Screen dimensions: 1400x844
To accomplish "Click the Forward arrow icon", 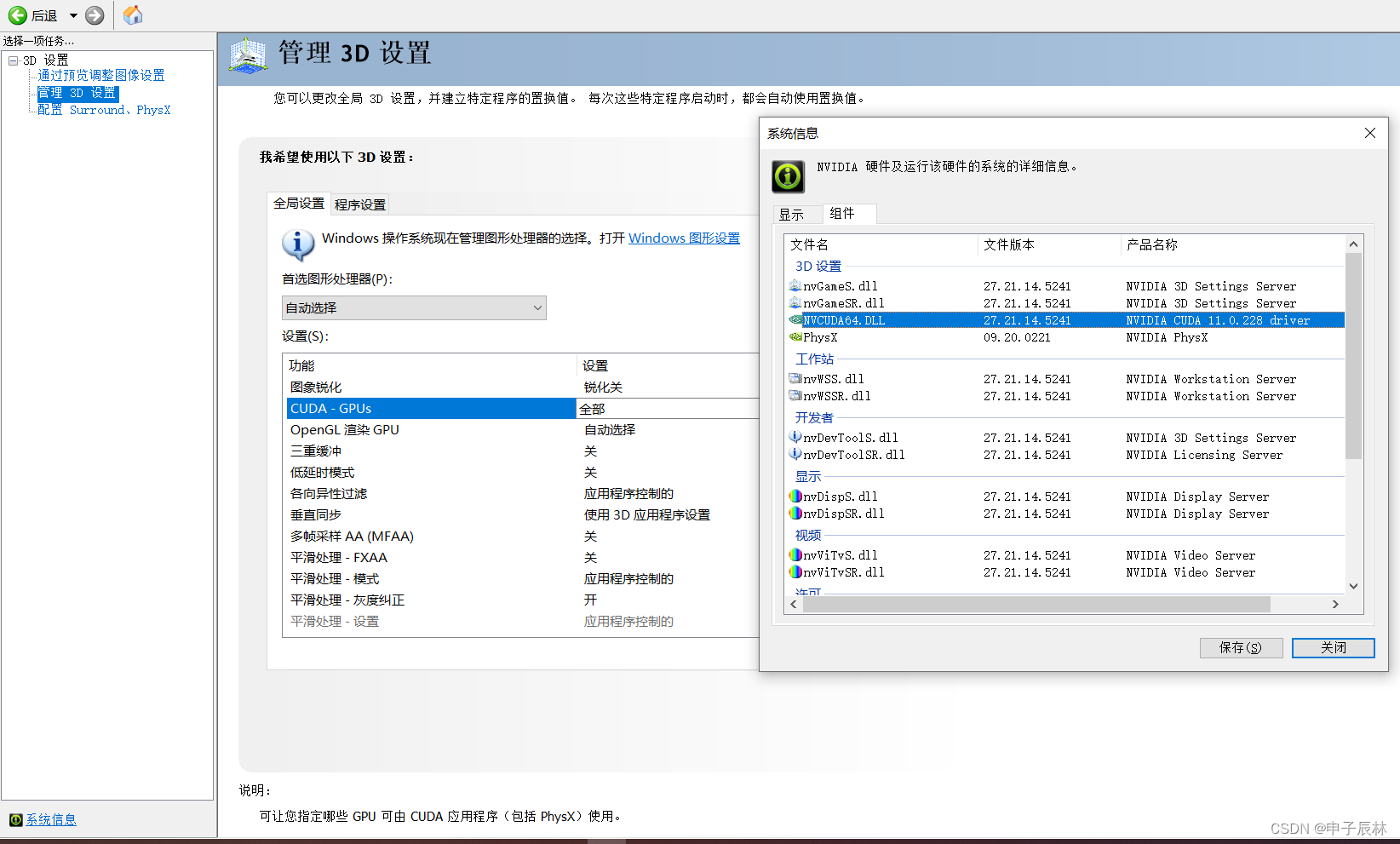I will coord(95,15).
